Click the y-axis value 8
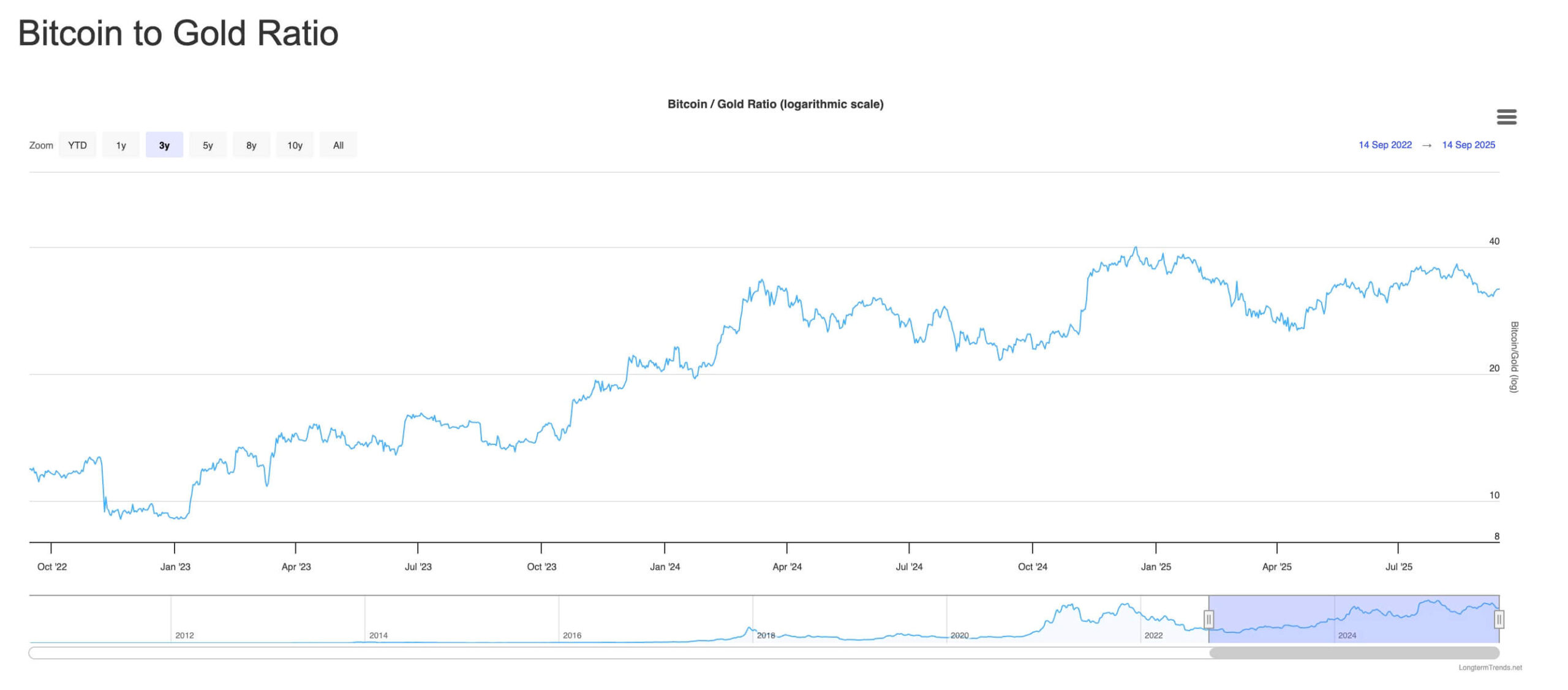1568x690 pixels. (1496, 536)
